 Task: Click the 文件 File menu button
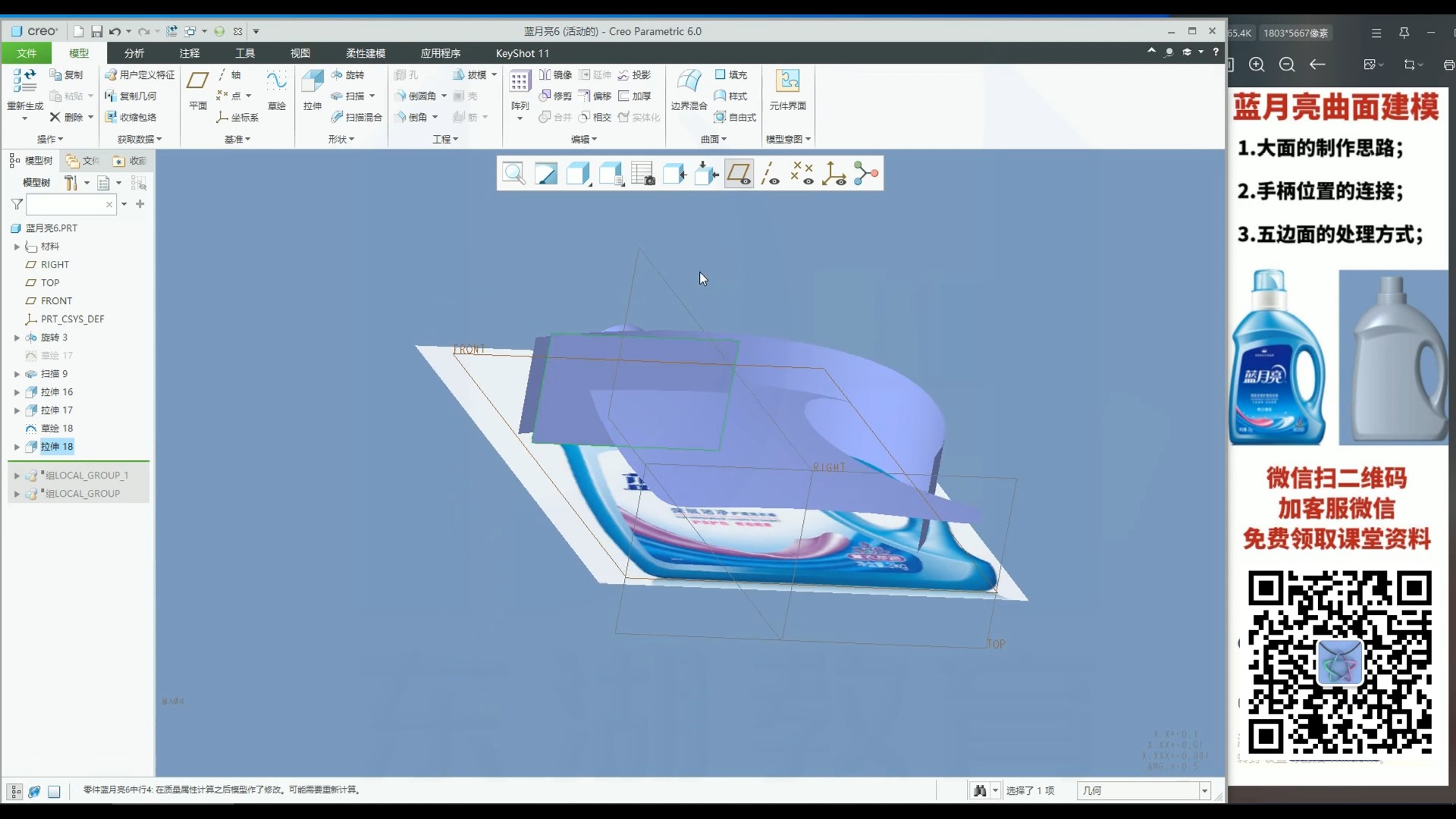coord(27,53)
